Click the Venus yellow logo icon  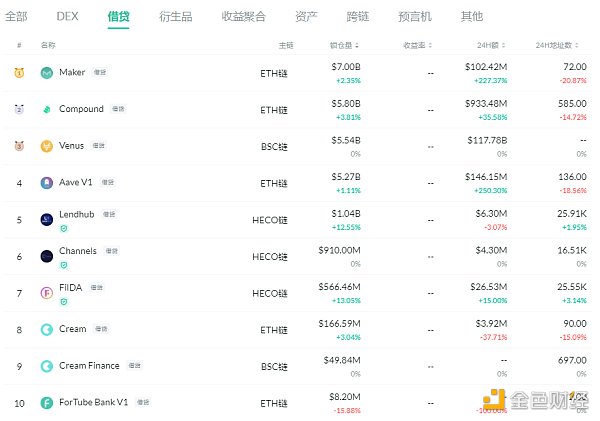coord(47,146)
